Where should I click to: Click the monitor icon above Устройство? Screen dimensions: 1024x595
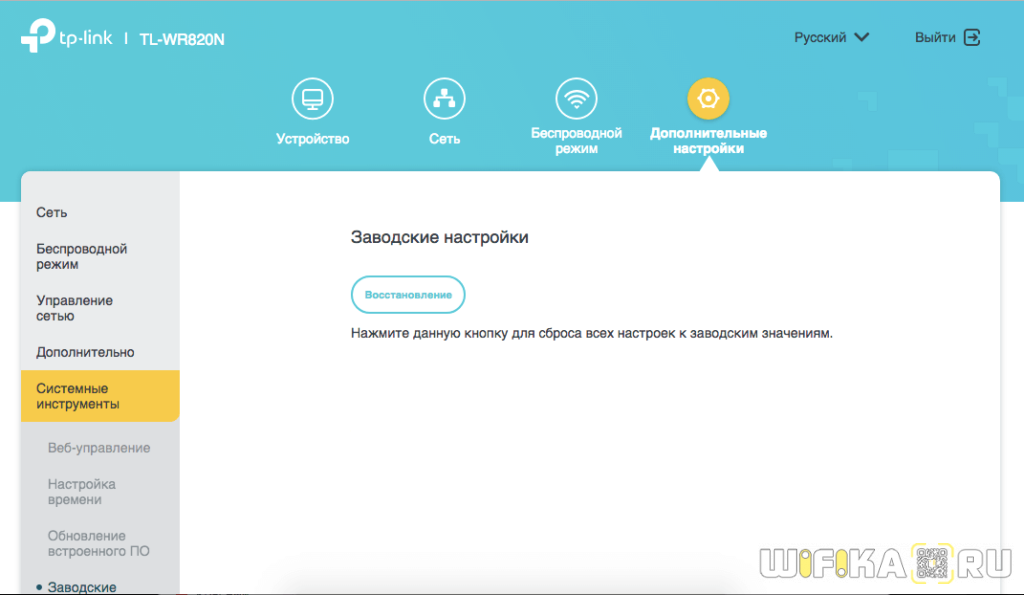[x=312, y=98]
